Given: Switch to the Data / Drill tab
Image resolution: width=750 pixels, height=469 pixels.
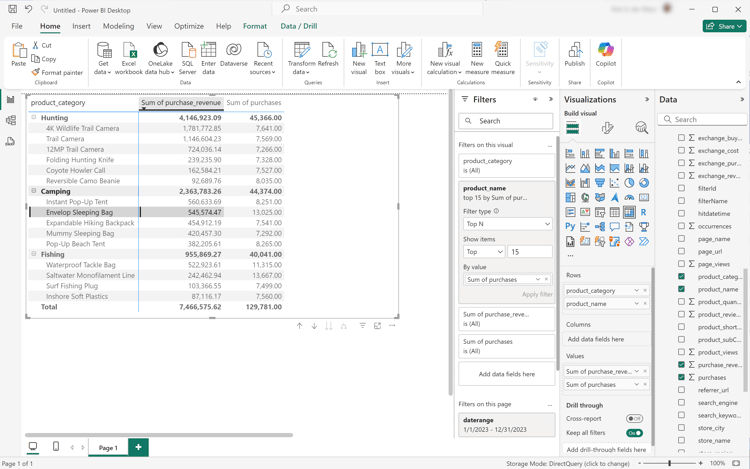Looking at the screenshot, I should (298, 27).
